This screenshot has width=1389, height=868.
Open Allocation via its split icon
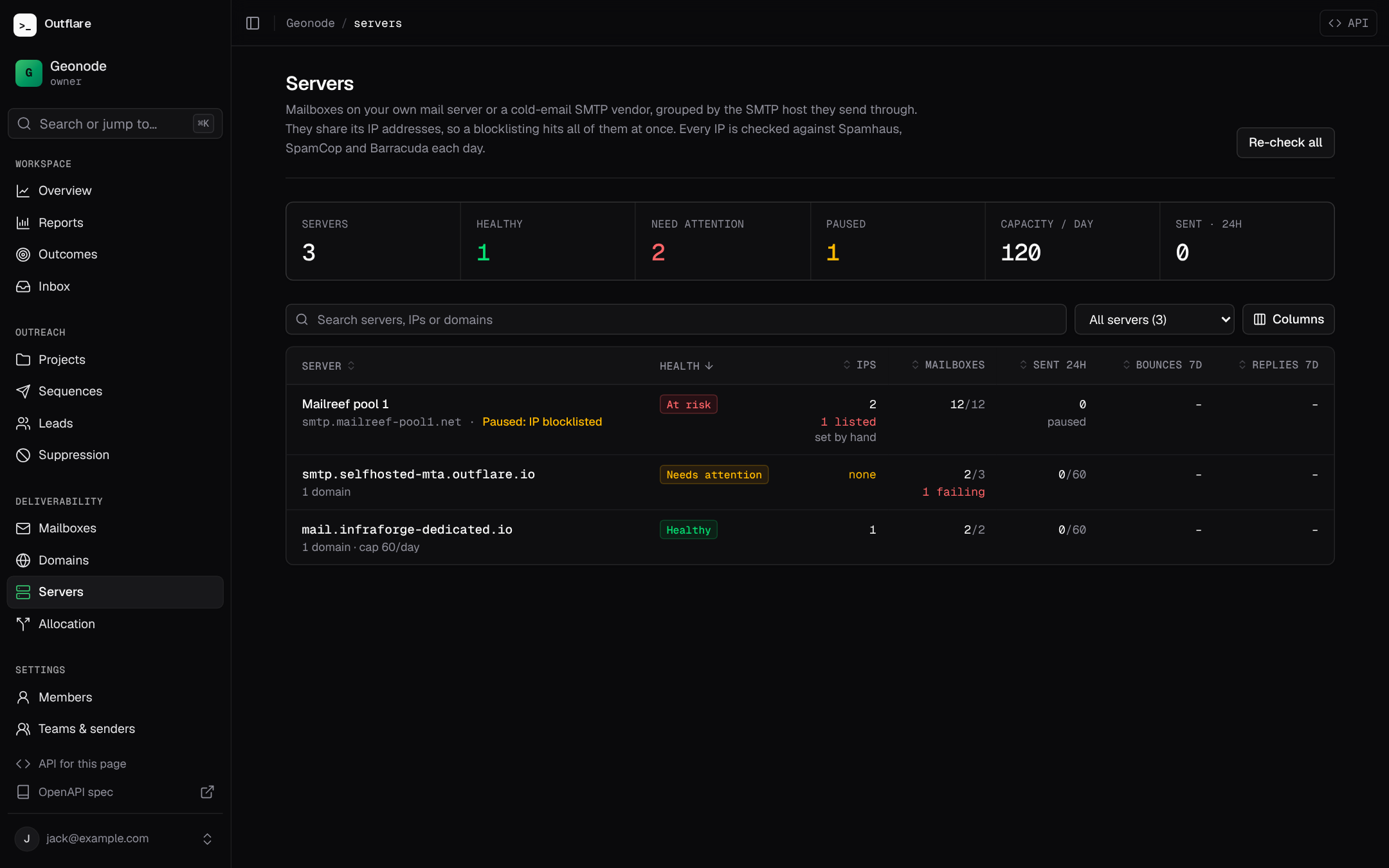click(23, 624)
